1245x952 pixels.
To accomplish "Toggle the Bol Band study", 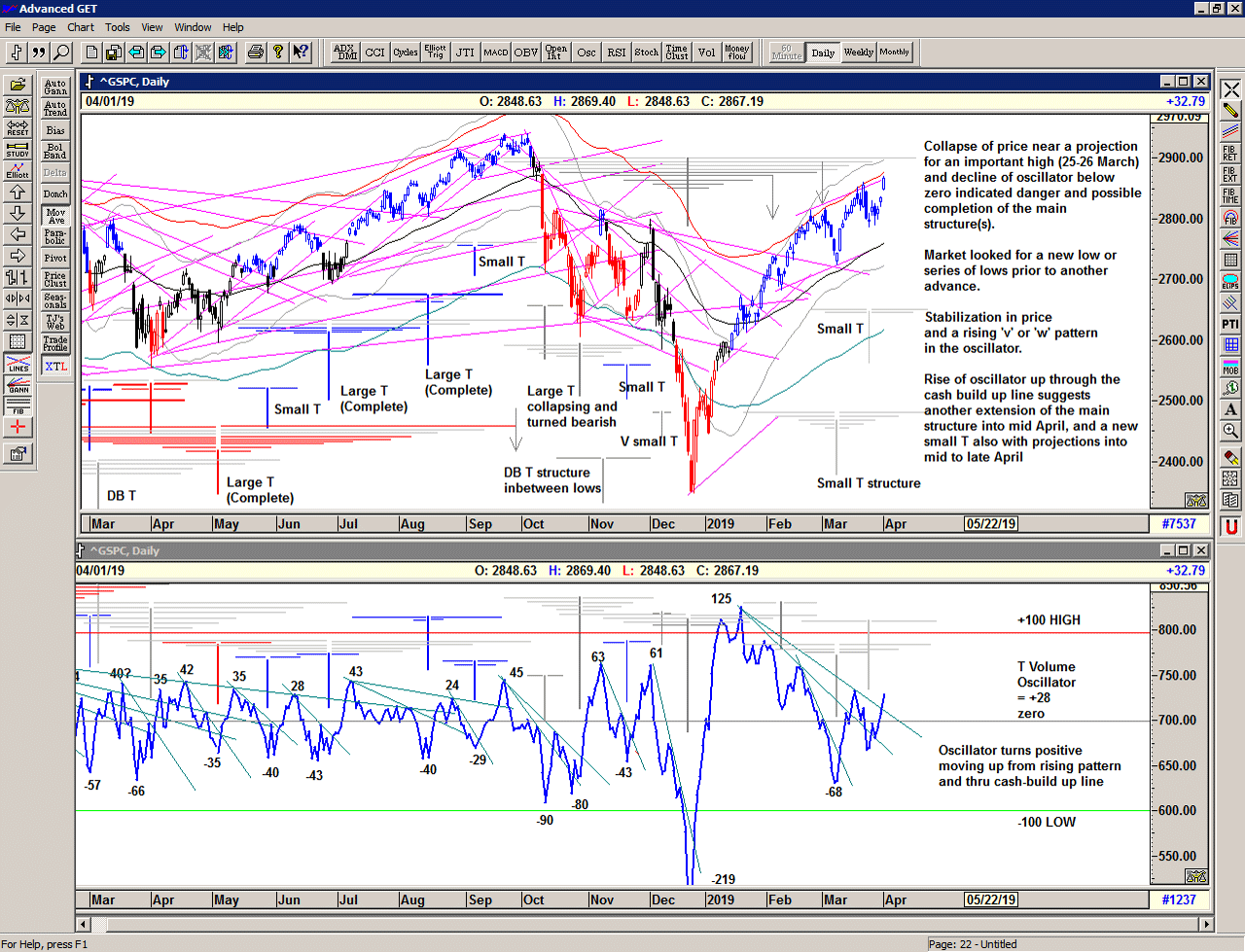I will pos(55,152).
